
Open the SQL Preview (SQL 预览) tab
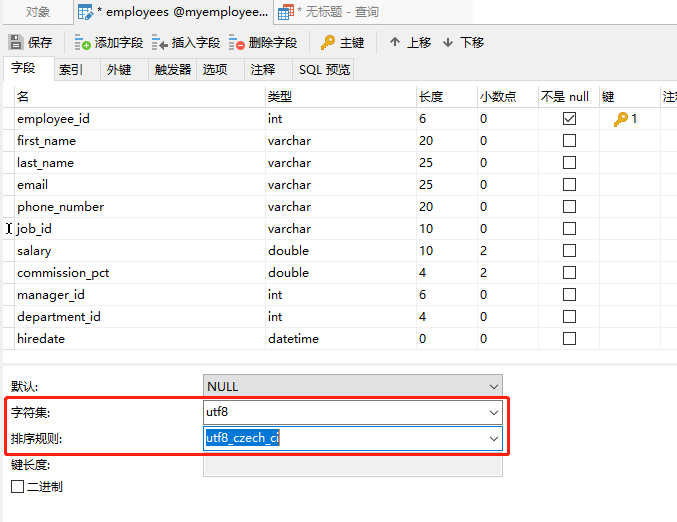(324, 70)
